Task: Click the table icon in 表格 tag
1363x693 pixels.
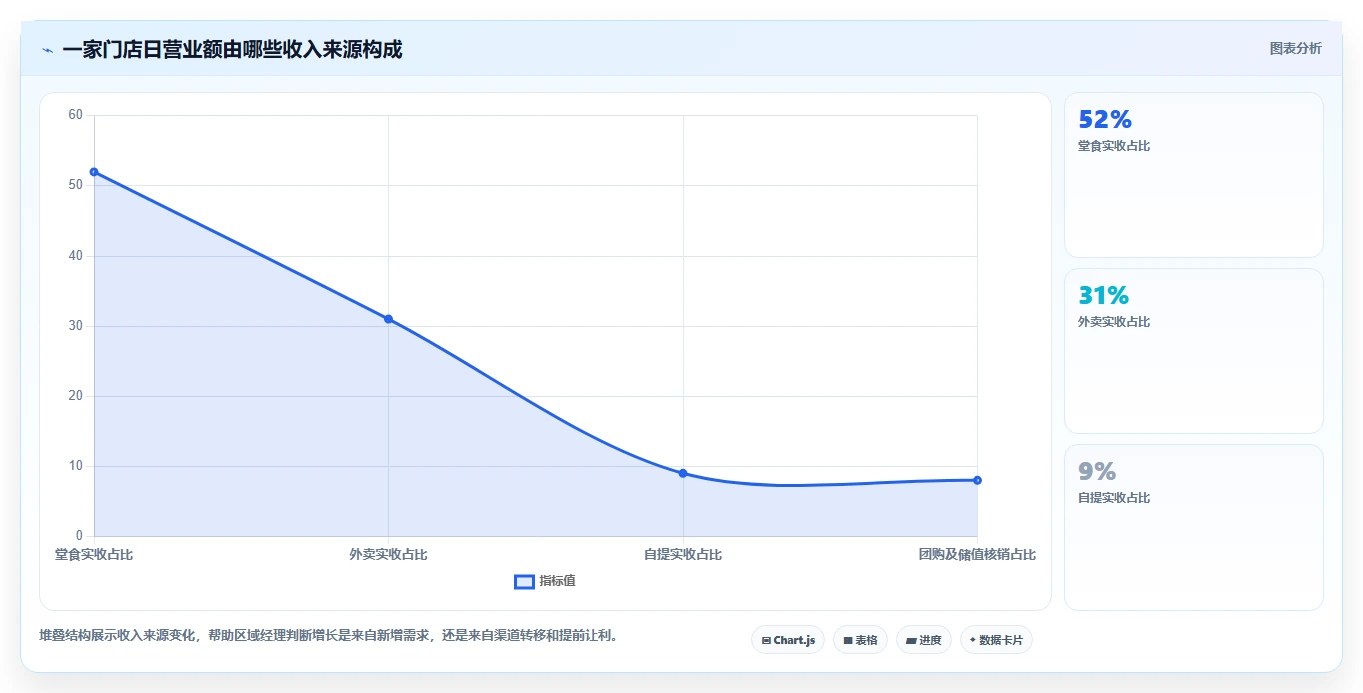Action: (x=848, y=640)
